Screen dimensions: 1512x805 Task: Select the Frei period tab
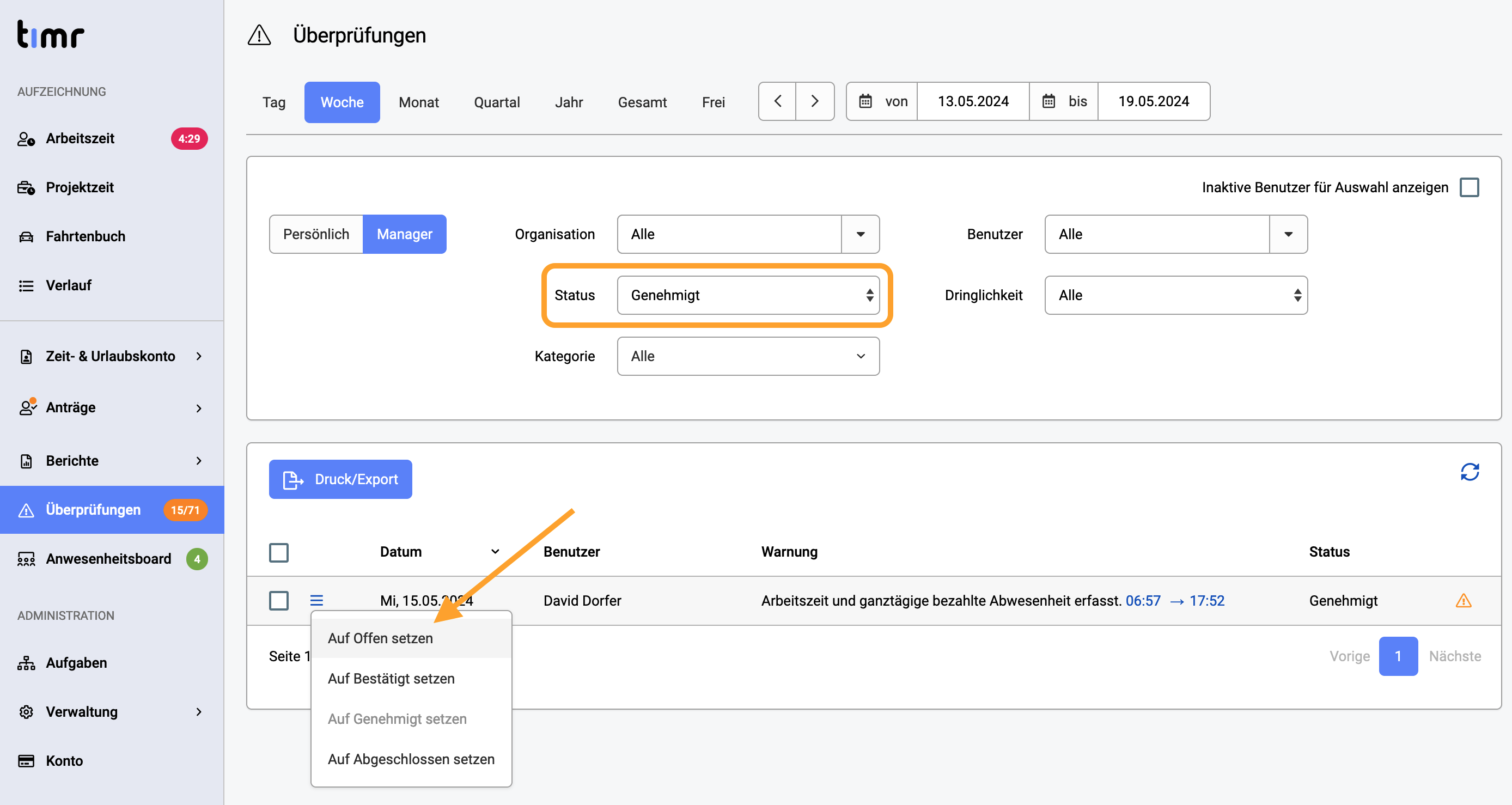[713, 102]
